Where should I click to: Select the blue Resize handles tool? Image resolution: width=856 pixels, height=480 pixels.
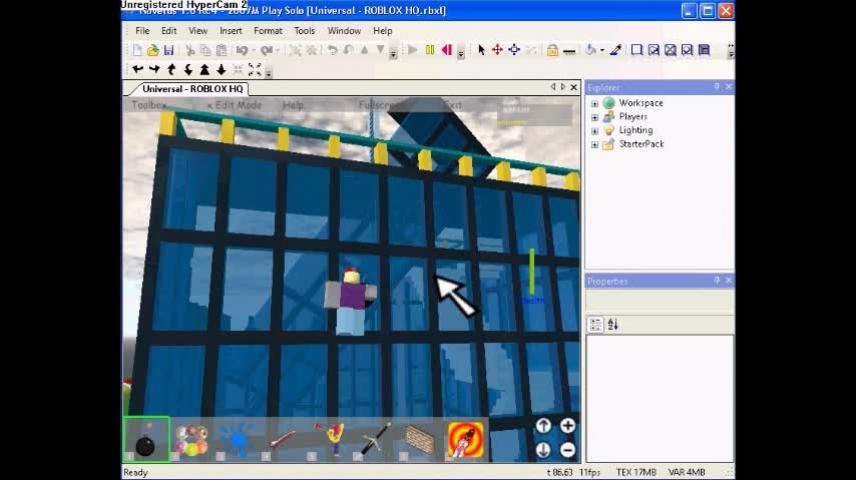pos(514,50)
